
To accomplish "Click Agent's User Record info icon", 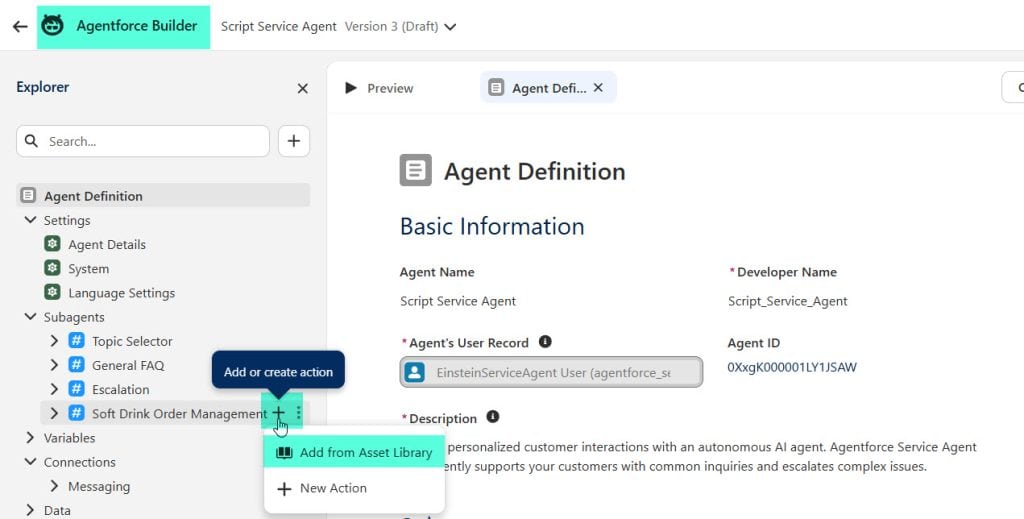I will click(545, 341).
